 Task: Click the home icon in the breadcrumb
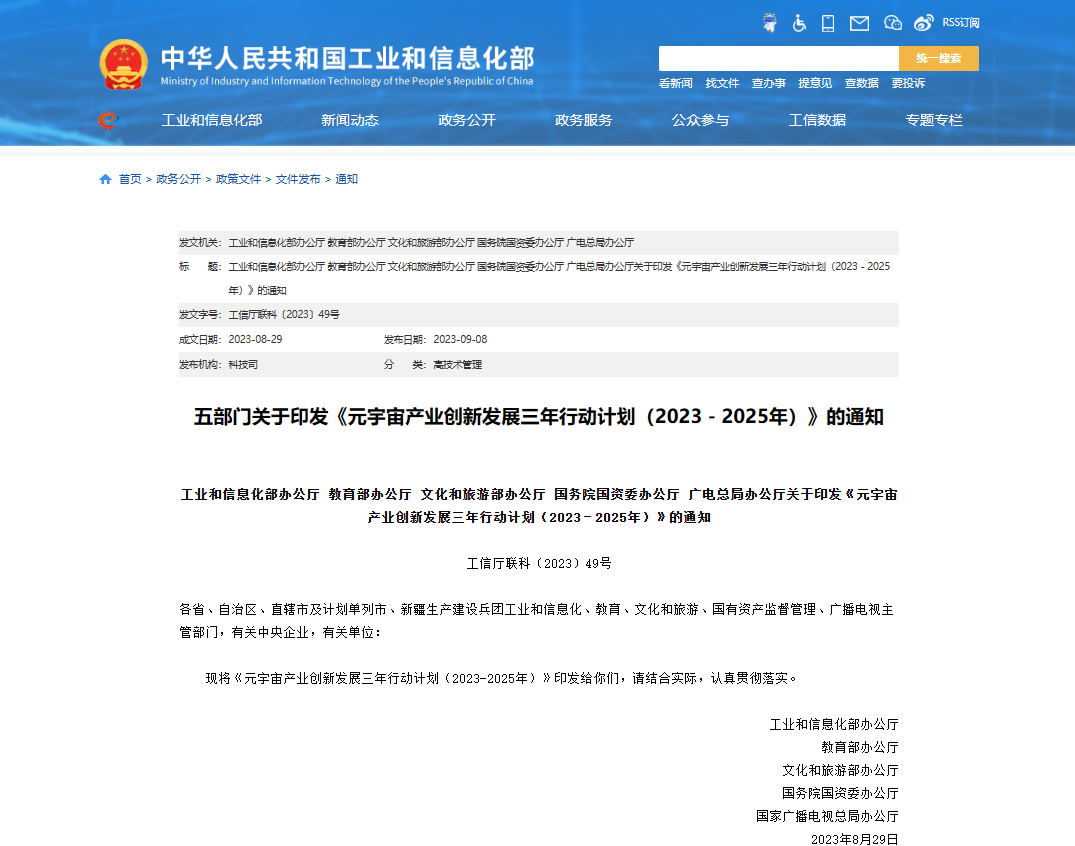pos(105,179)
